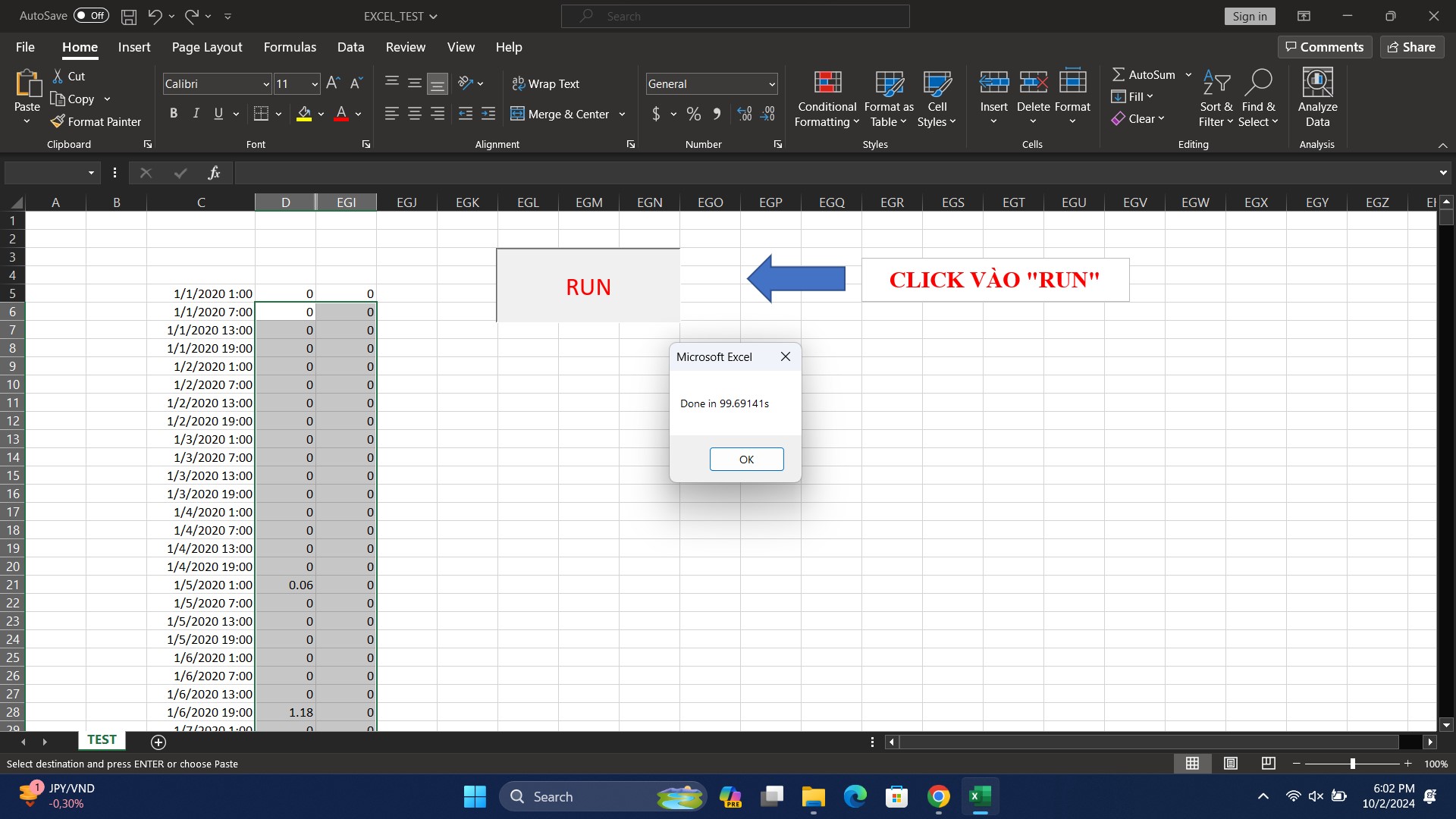Click the Decrease Decimal icon
The image size is (1456, 819).
767,114
